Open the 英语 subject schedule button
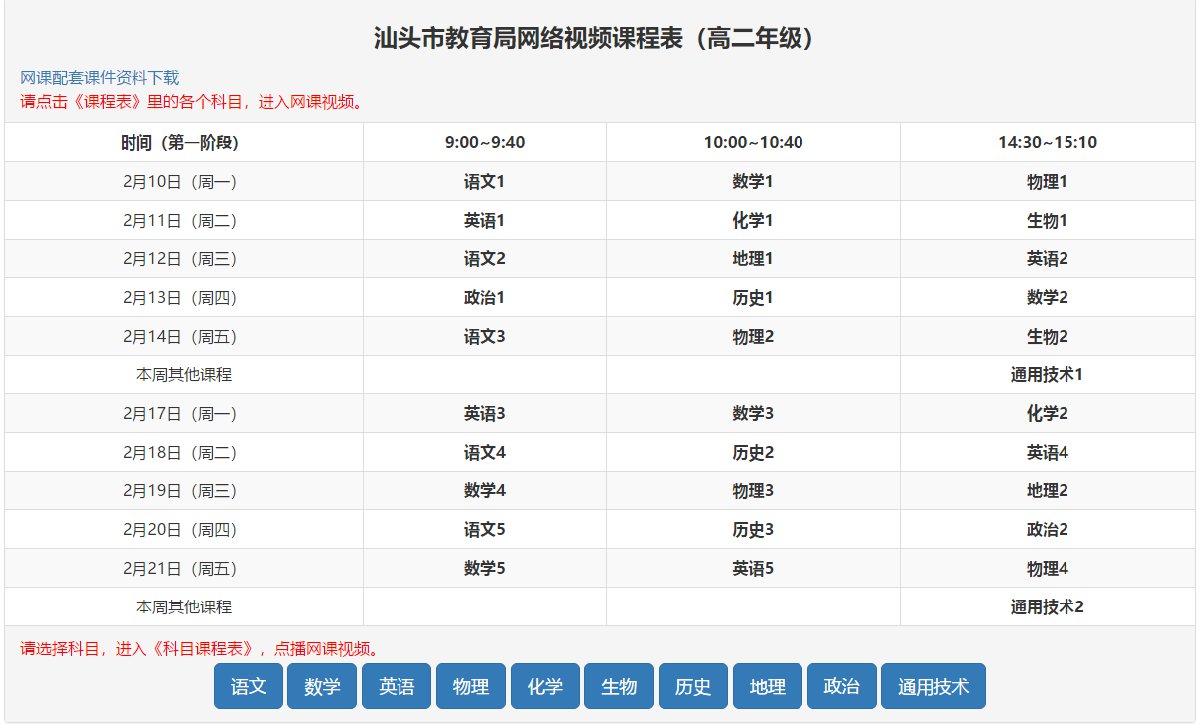1200x724 pixels. [396, 687]
